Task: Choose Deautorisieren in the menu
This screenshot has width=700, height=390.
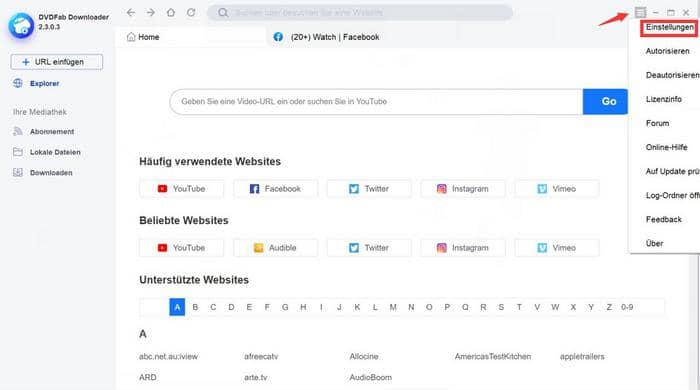Action: pyautogui.click(x=672, y=75)
